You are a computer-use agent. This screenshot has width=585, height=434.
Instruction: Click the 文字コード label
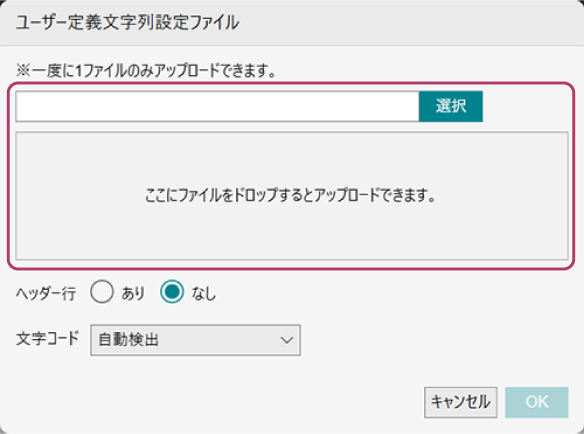47,339
